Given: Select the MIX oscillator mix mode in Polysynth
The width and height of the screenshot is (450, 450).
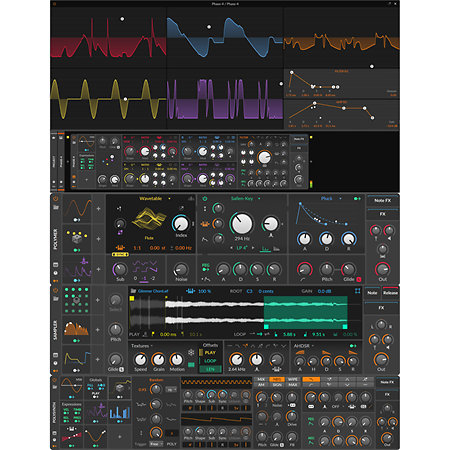Looking at the screenshot, I should click(x=261, y=379).
